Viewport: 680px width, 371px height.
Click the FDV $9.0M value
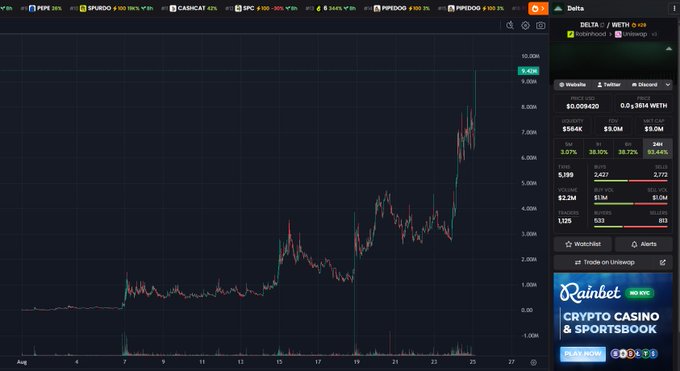[x=613, y=129]
